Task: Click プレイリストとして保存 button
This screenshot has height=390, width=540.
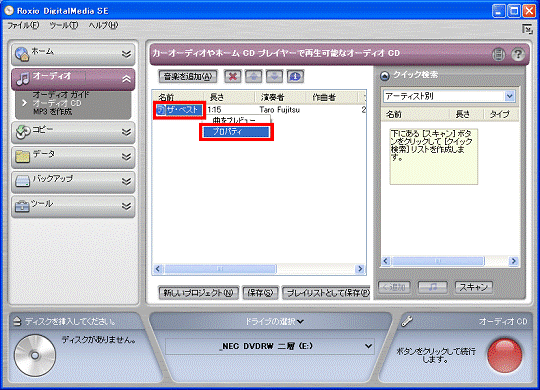Action: click(x=326, y=293)
